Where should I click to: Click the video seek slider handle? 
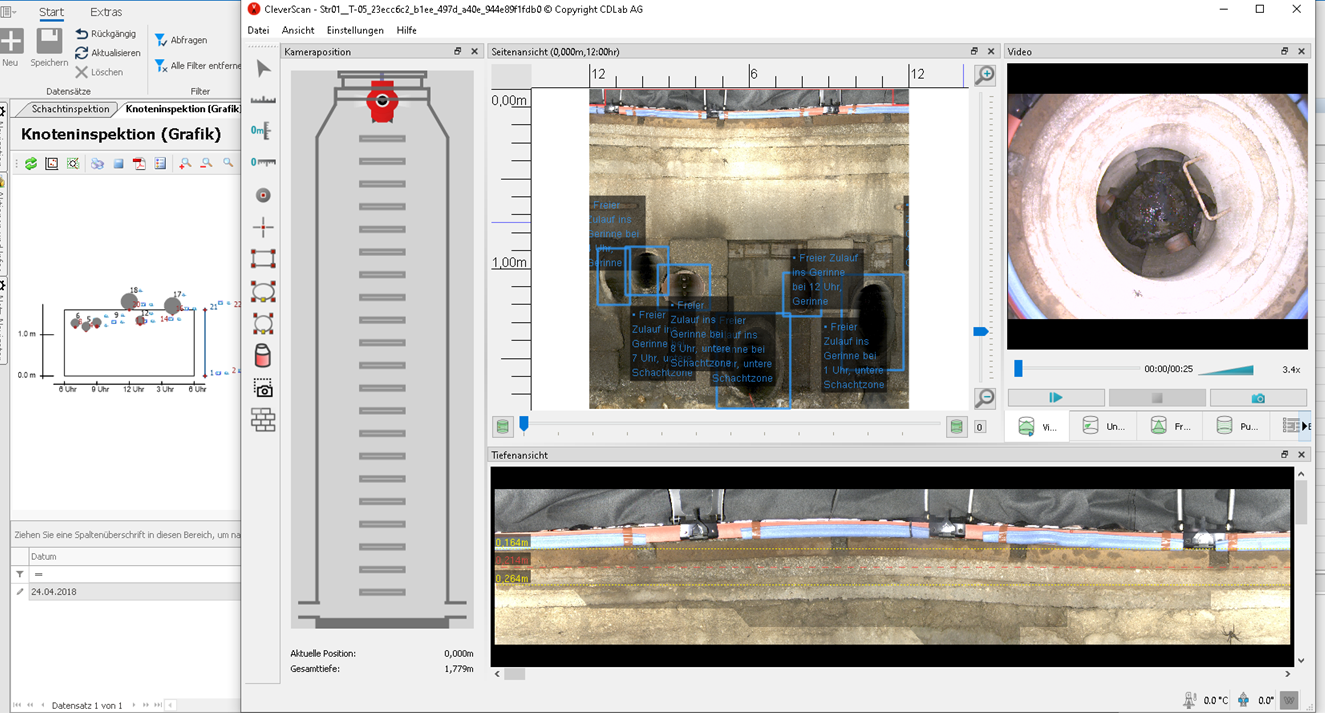(1018, 369)
